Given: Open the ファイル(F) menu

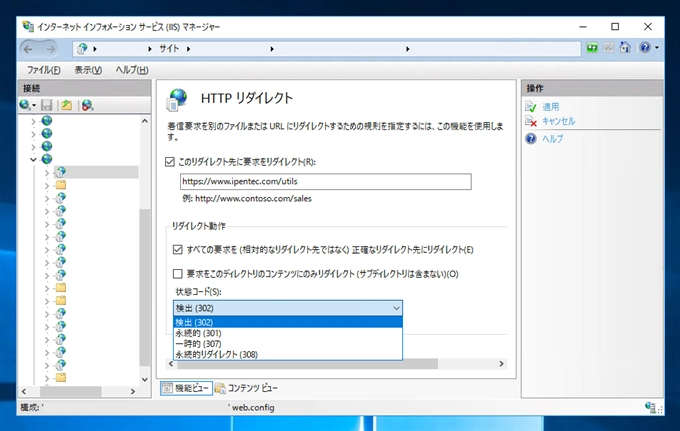Looking at the screenshot, I should tap(44, 70).
